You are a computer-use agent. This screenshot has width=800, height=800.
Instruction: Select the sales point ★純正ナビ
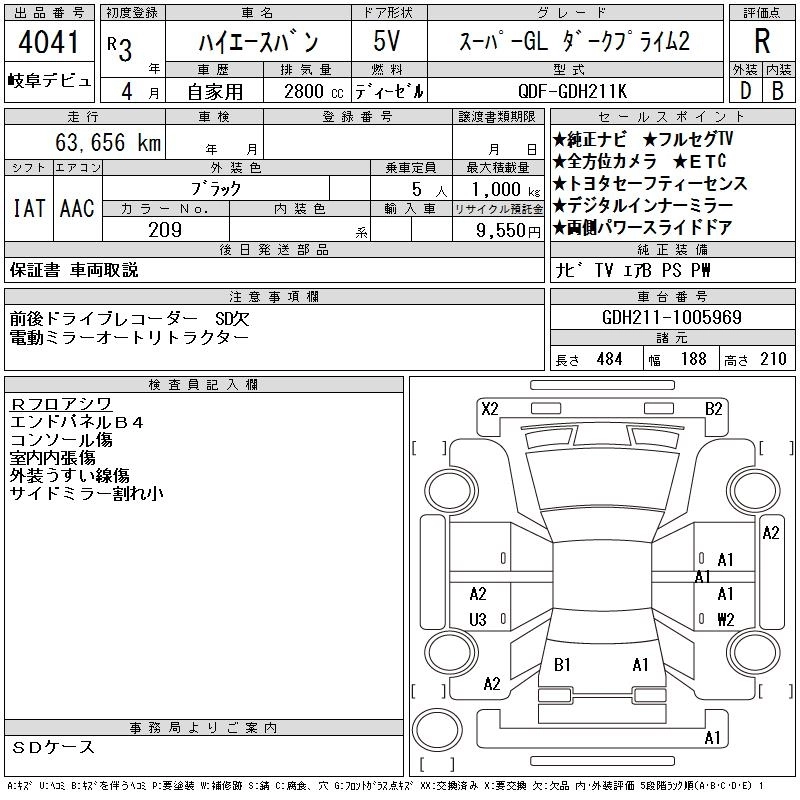coord(590,139)
